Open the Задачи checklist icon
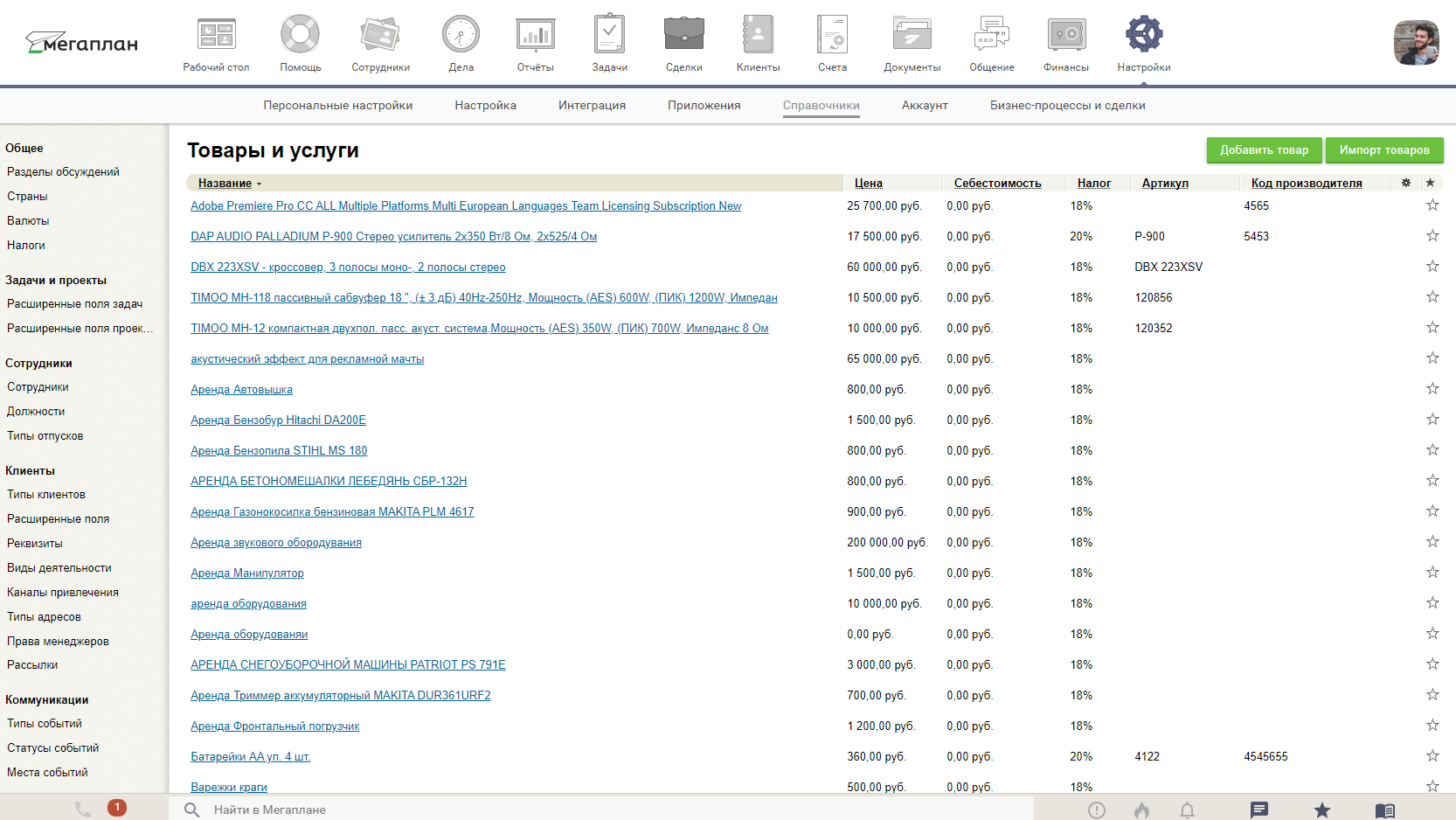This screenshot has height=820, width=1456. (x=609, y=35)
